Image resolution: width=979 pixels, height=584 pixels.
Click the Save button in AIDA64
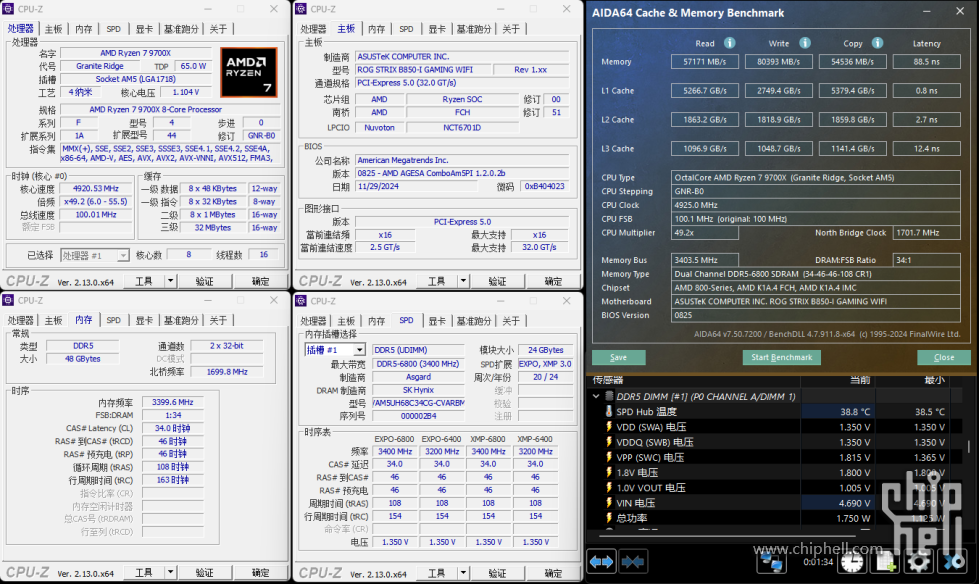618,357
